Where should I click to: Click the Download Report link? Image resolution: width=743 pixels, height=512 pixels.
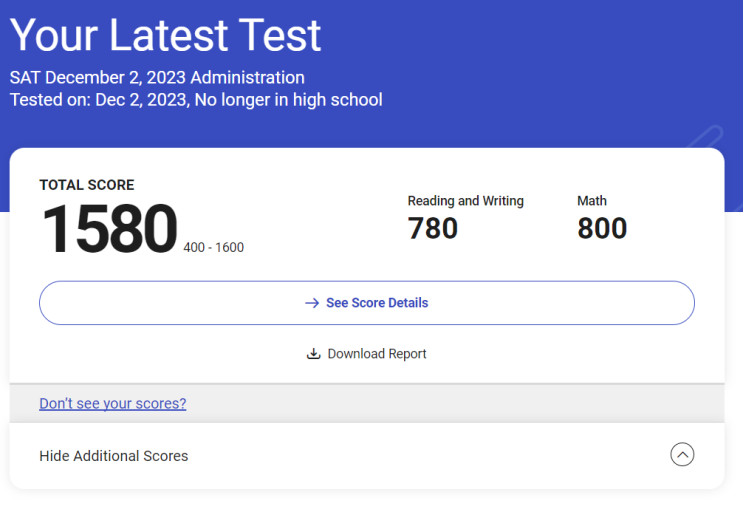coord(367,354)
